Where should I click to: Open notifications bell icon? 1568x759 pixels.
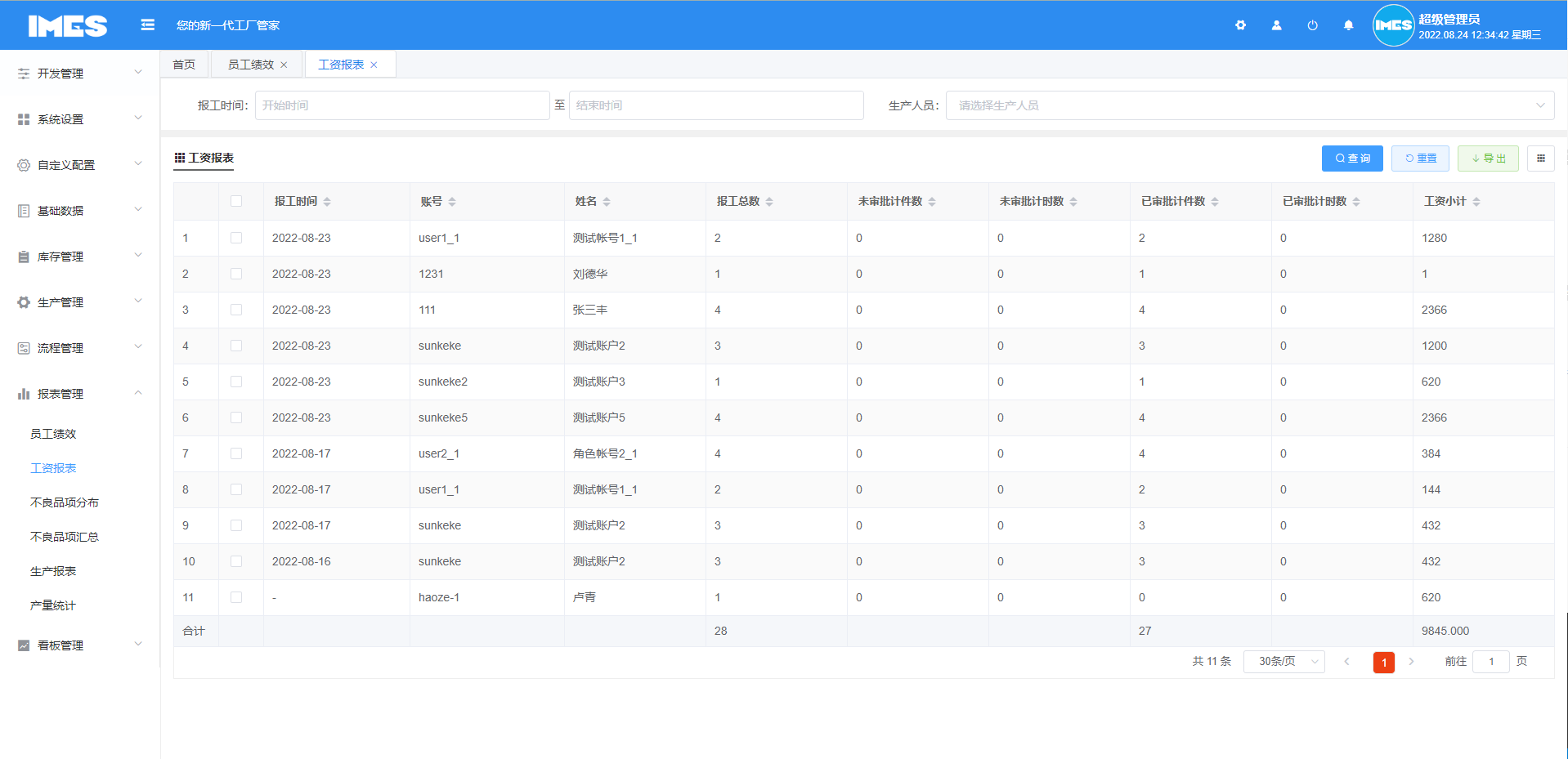[1348, 25]
